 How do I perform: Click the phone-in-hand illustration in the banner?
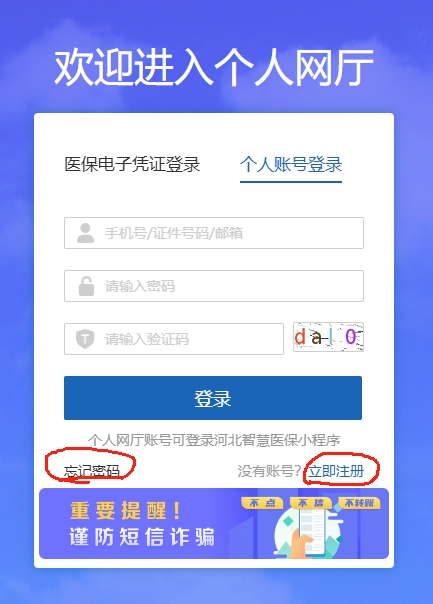308,532
